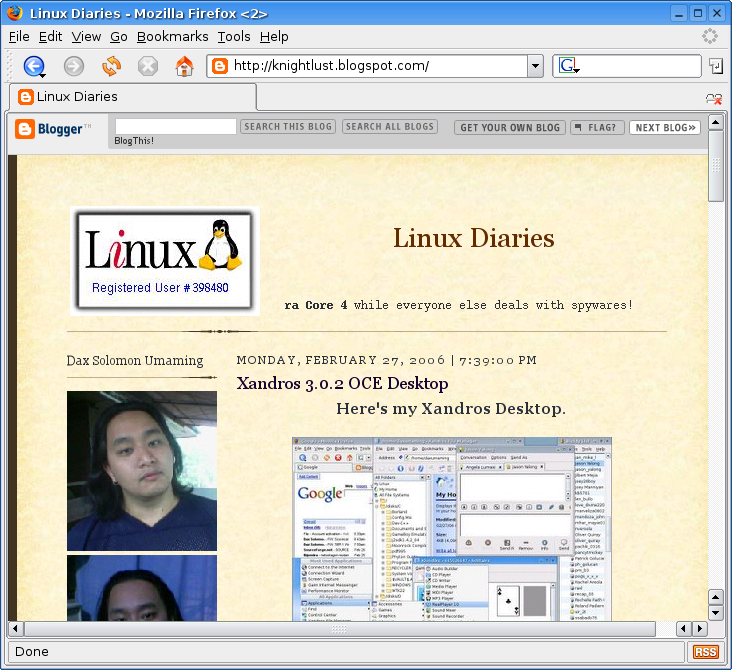Open the Google search engine selector
Viewport: 732px width, 670px height.
(x=569, y=66)
